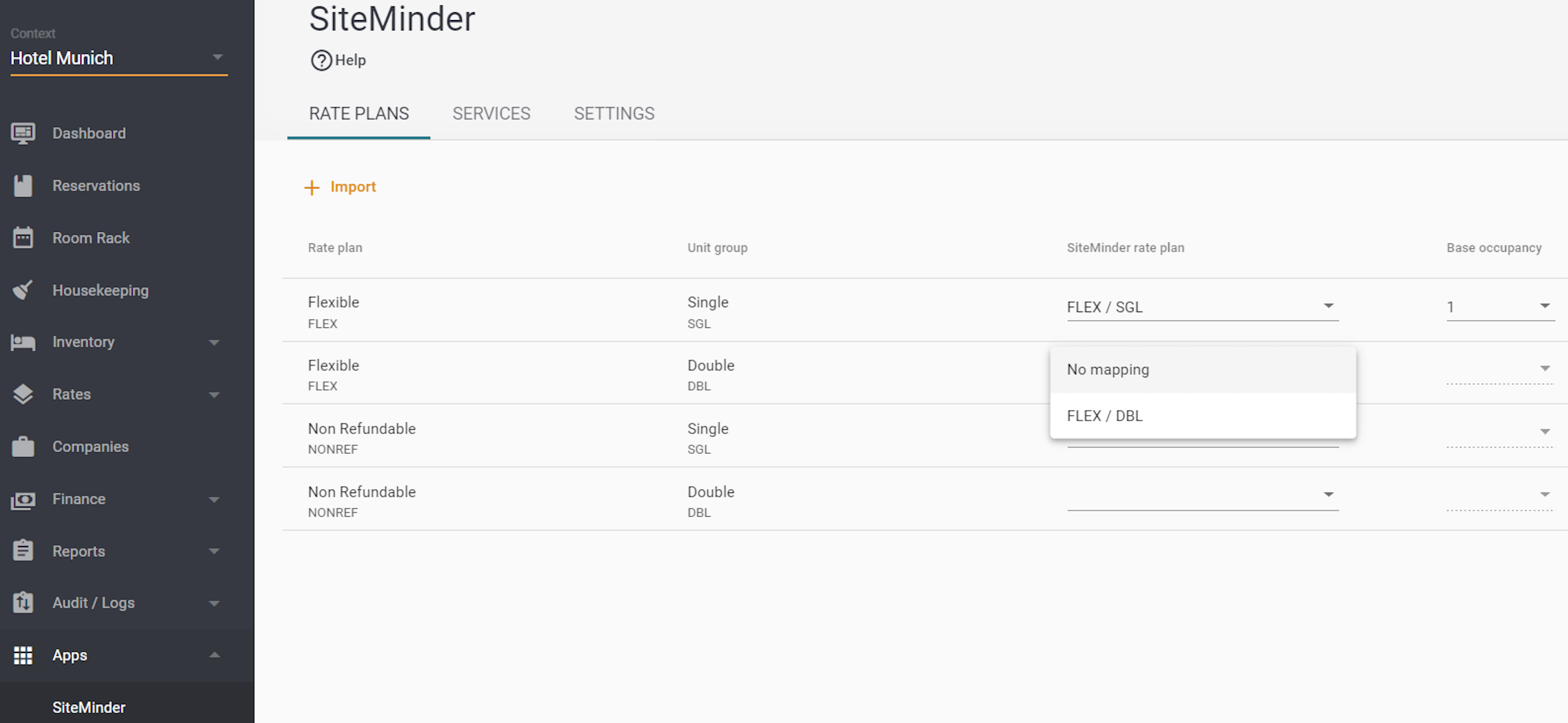Click Flexible rate plan in Single row
Viewport: 1568px width, 723px height.
pos(333,302)
